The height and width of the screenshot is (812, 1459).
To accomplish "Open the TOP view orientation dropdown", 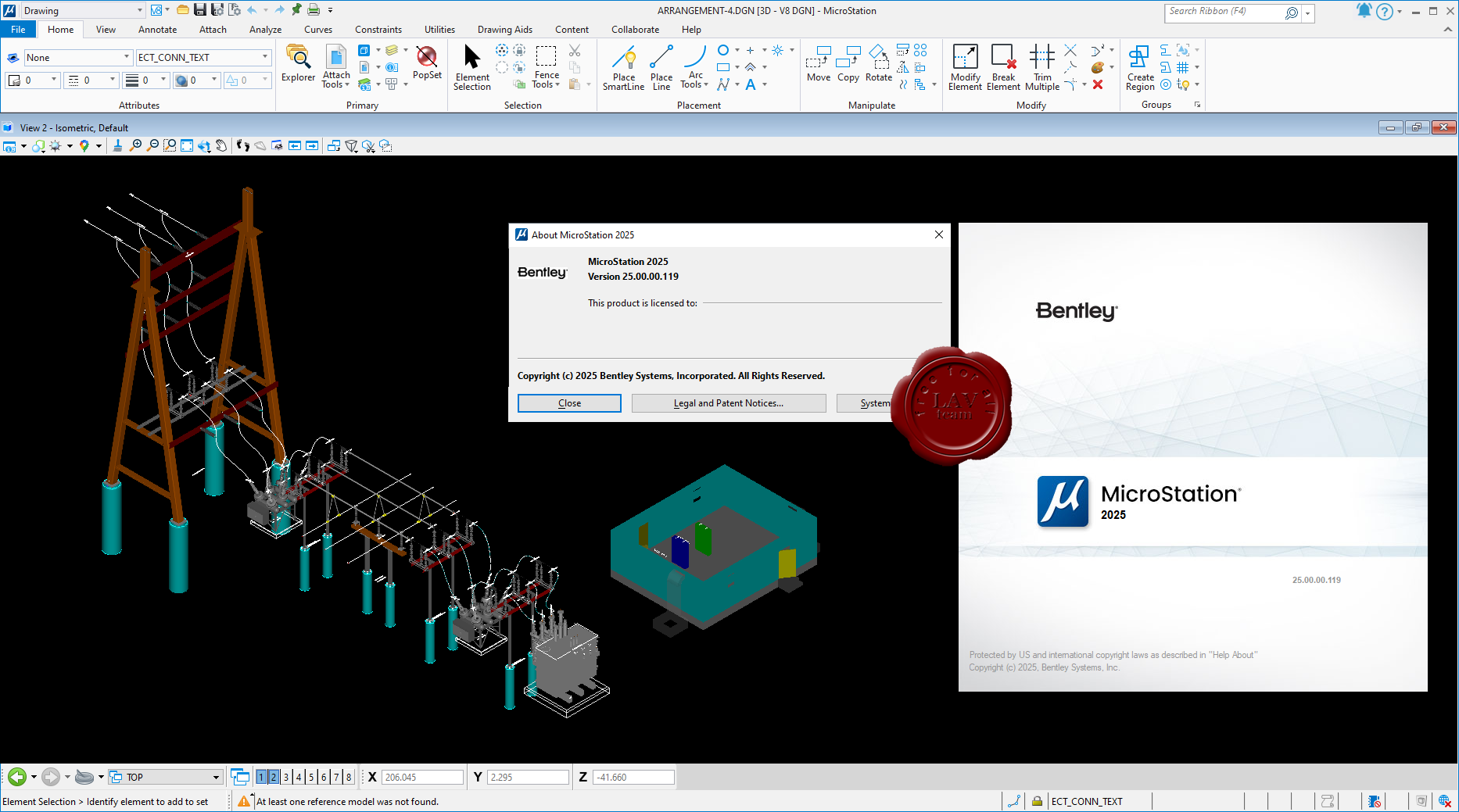I will (x=216, y=777).
